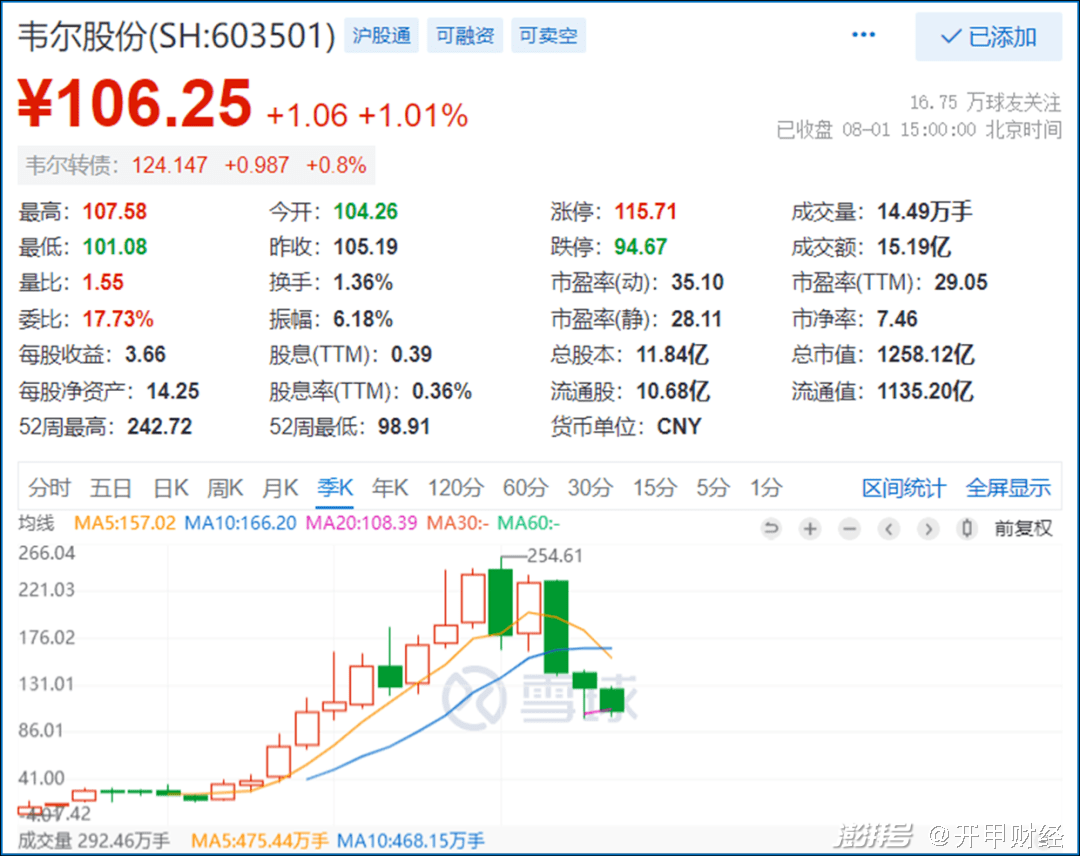
Task: Open the 前复权 adjustment dropdown
Action: (x=1022, y=529)
